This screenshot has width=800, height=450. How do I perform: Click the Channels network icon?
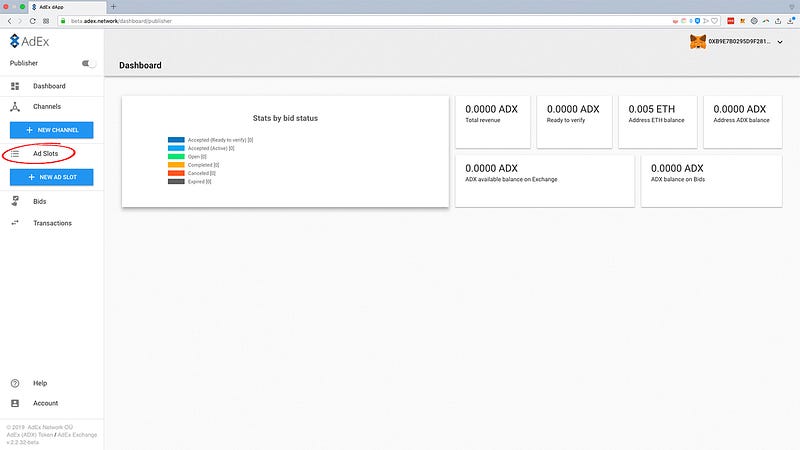tap(15, 107)
